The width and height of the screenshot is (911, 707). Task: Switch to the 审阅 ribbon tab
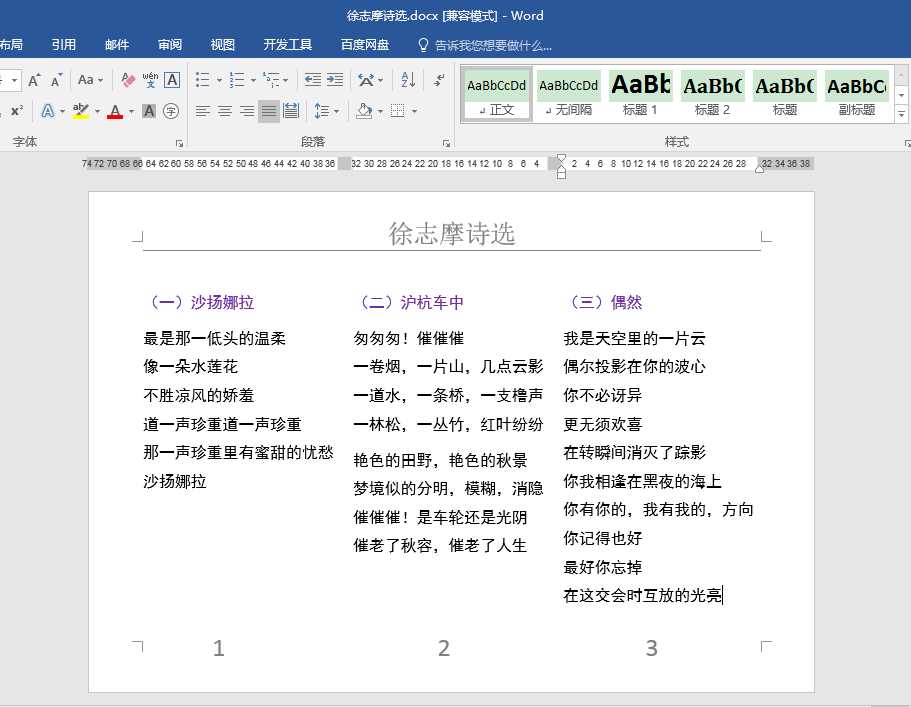click(170, 43)
